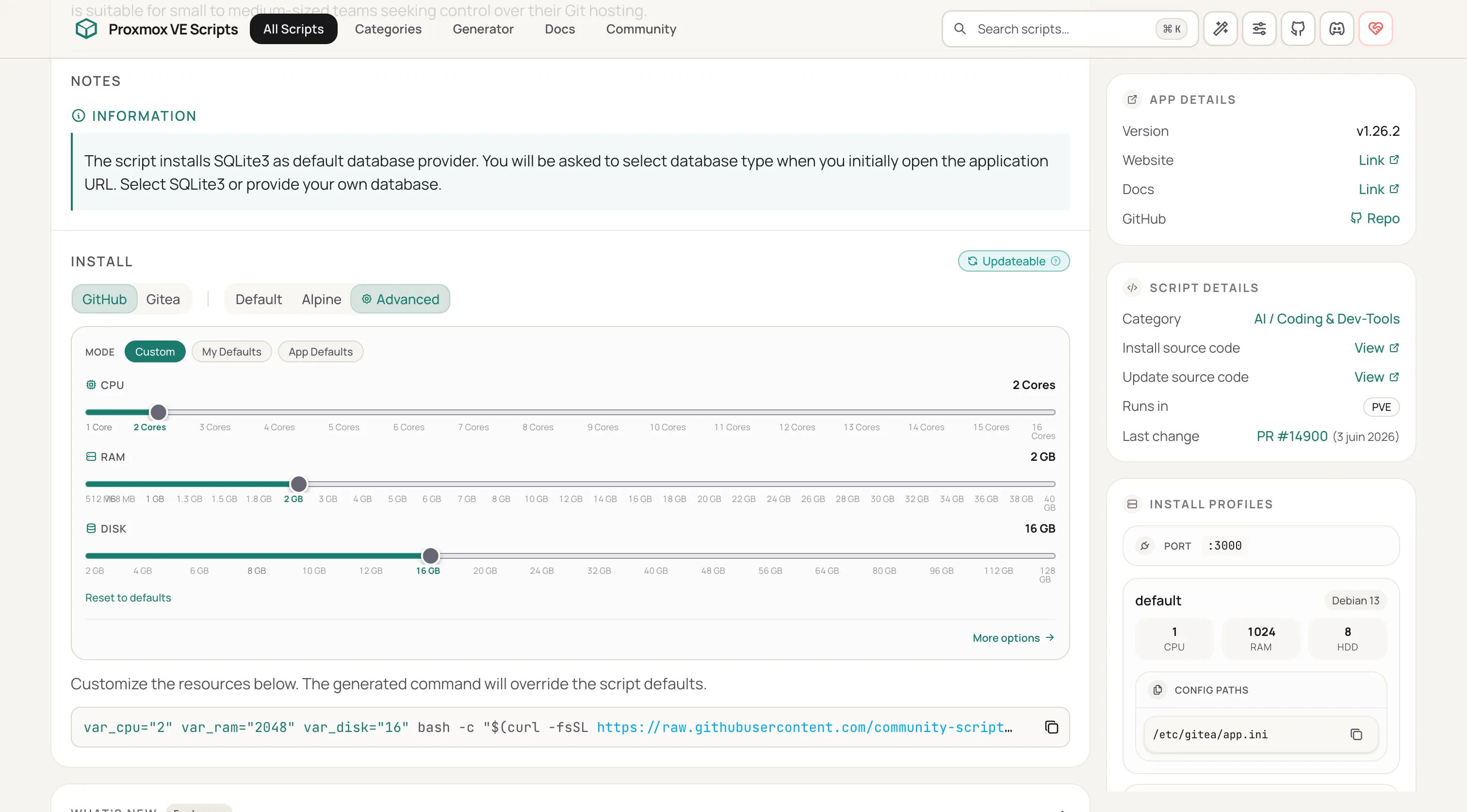Click the raw.githubusercontent.com URL in command
Viewport: 1467px width, 812px height.
click(804, 727)
